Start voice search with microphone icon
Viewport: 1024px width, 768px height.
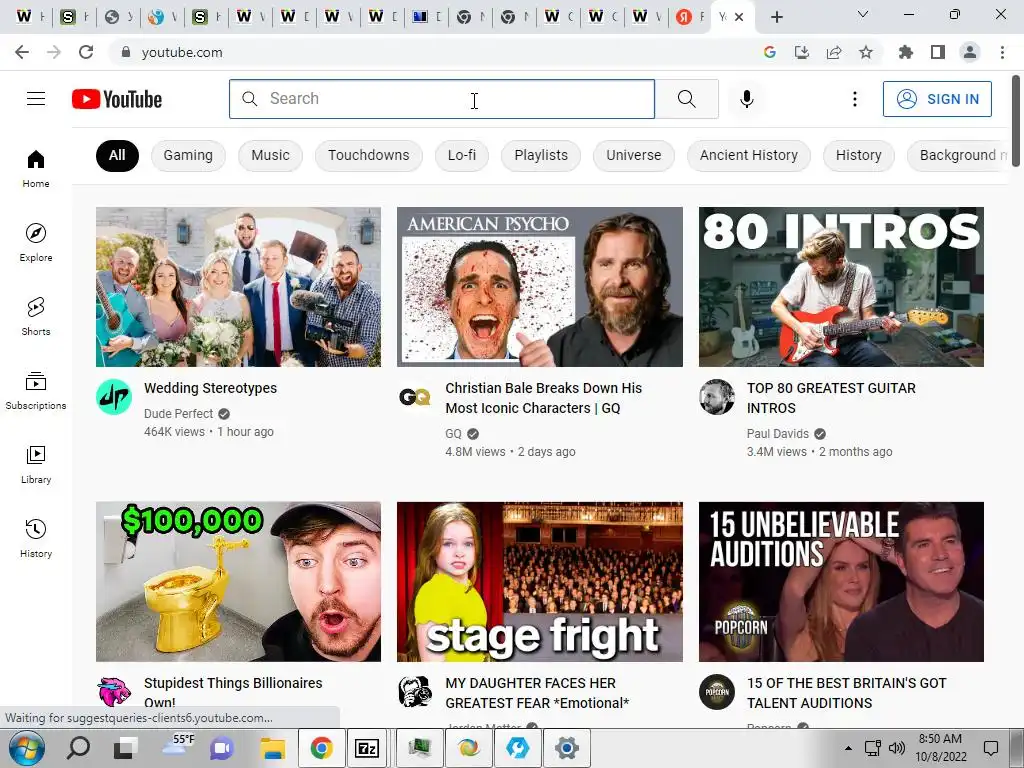[746, 99]
